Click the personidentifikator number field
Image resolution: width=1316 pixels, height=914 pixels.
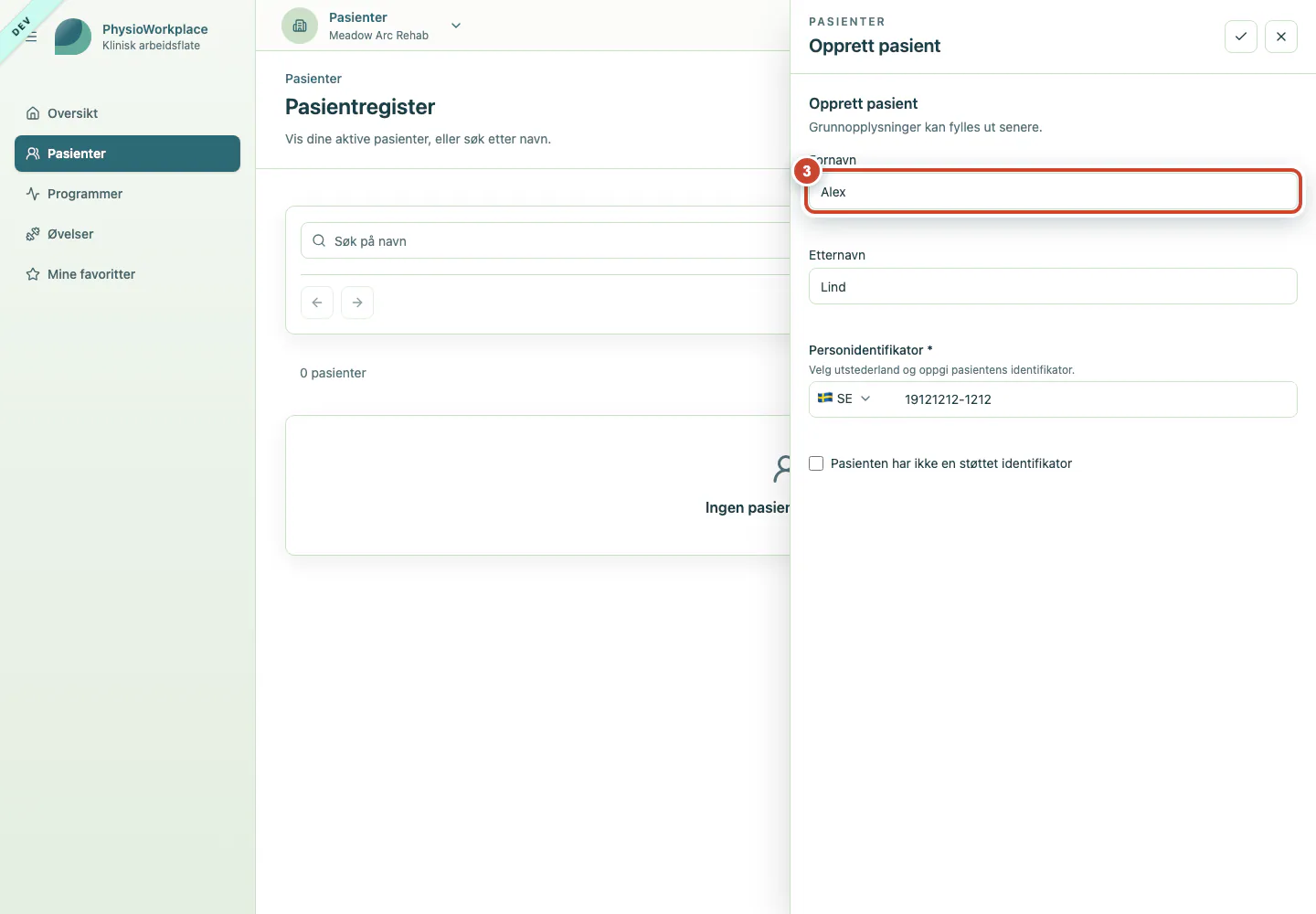[x=1093, y=399]
